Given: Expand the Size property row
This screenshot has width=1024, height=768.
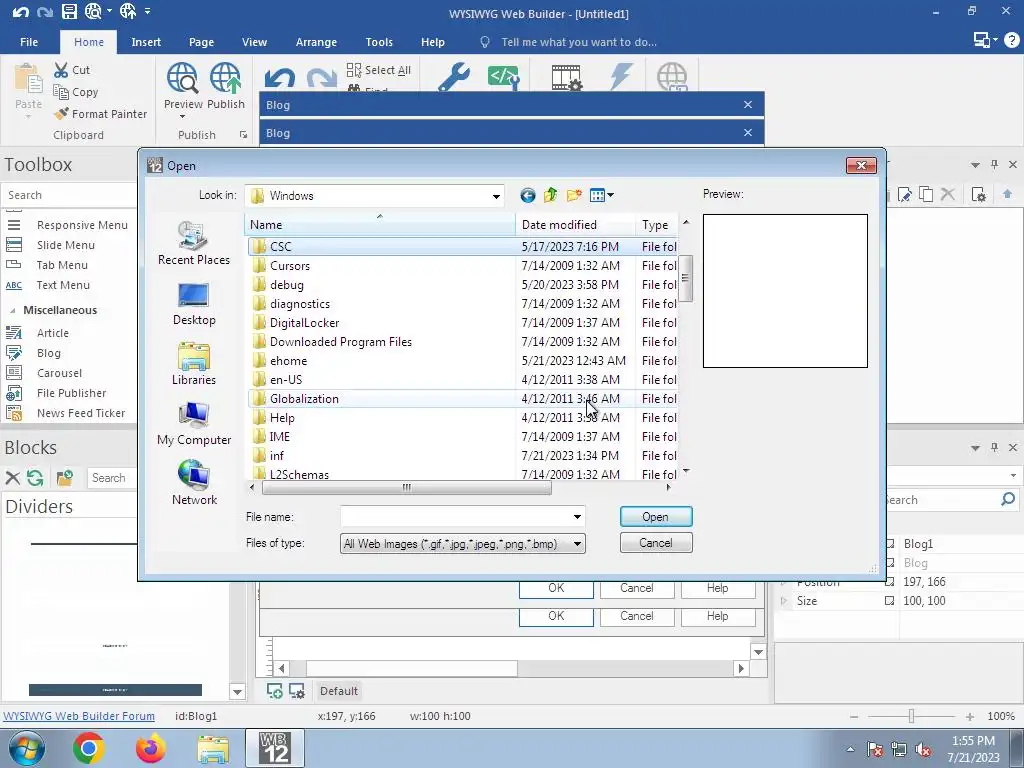Looking at the screenshot, I should click(x=784, y=601).
